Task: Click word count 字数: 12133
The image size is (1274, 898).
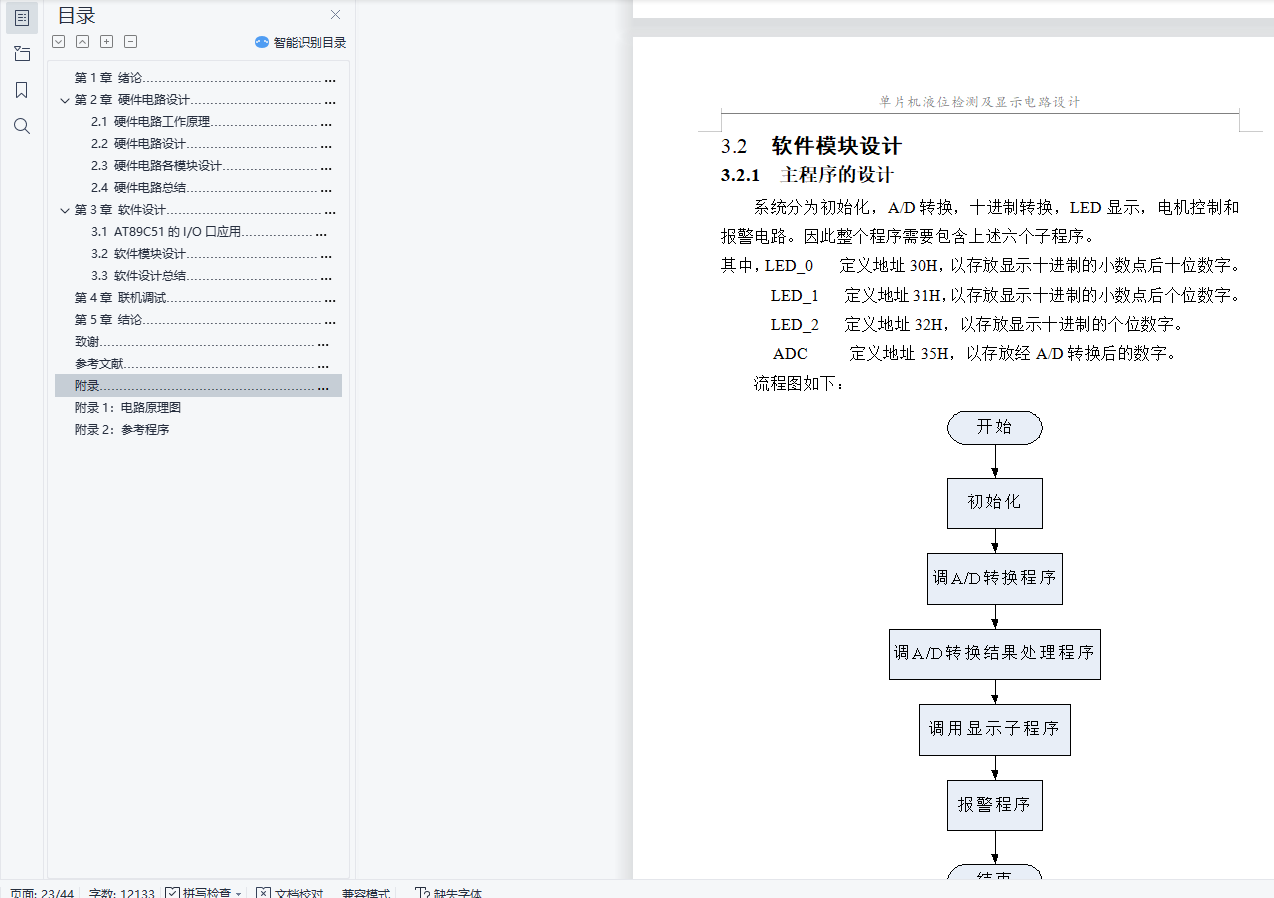Action: [x=121, y=892]
